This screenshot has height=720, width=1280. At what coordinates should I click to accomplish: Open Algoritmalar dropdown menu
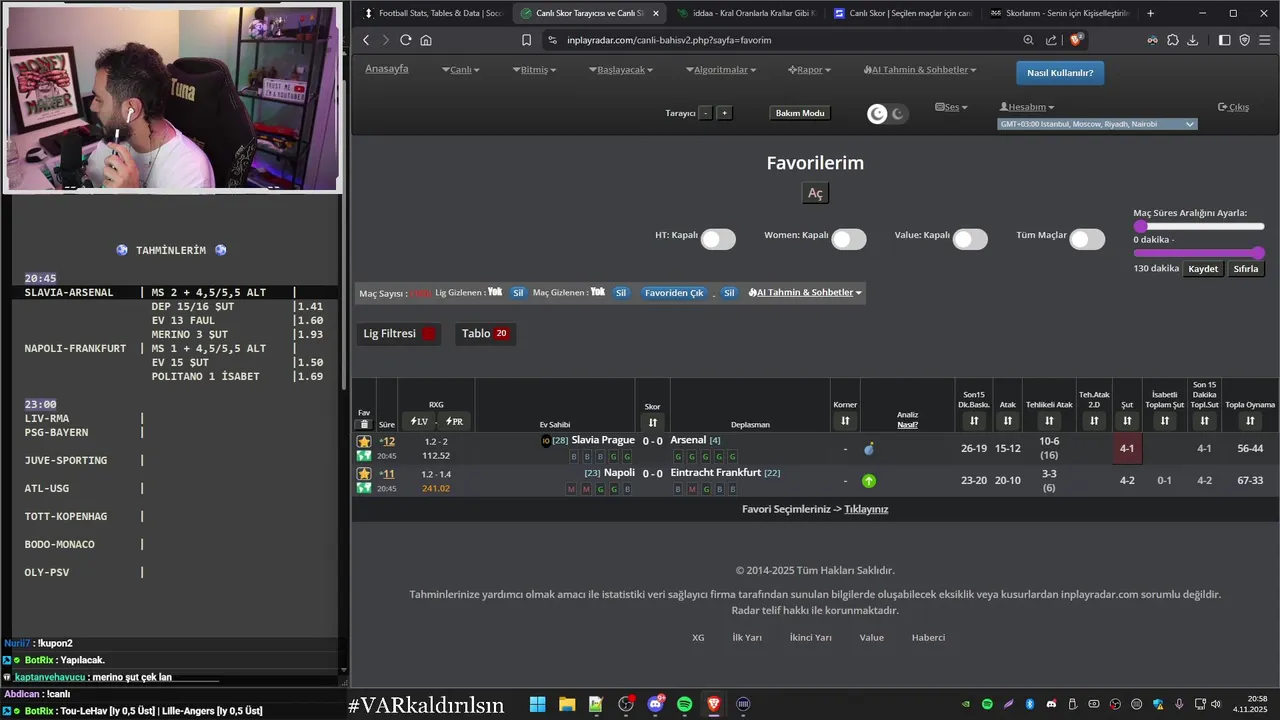pyautogui.click(x=721, y=70)
